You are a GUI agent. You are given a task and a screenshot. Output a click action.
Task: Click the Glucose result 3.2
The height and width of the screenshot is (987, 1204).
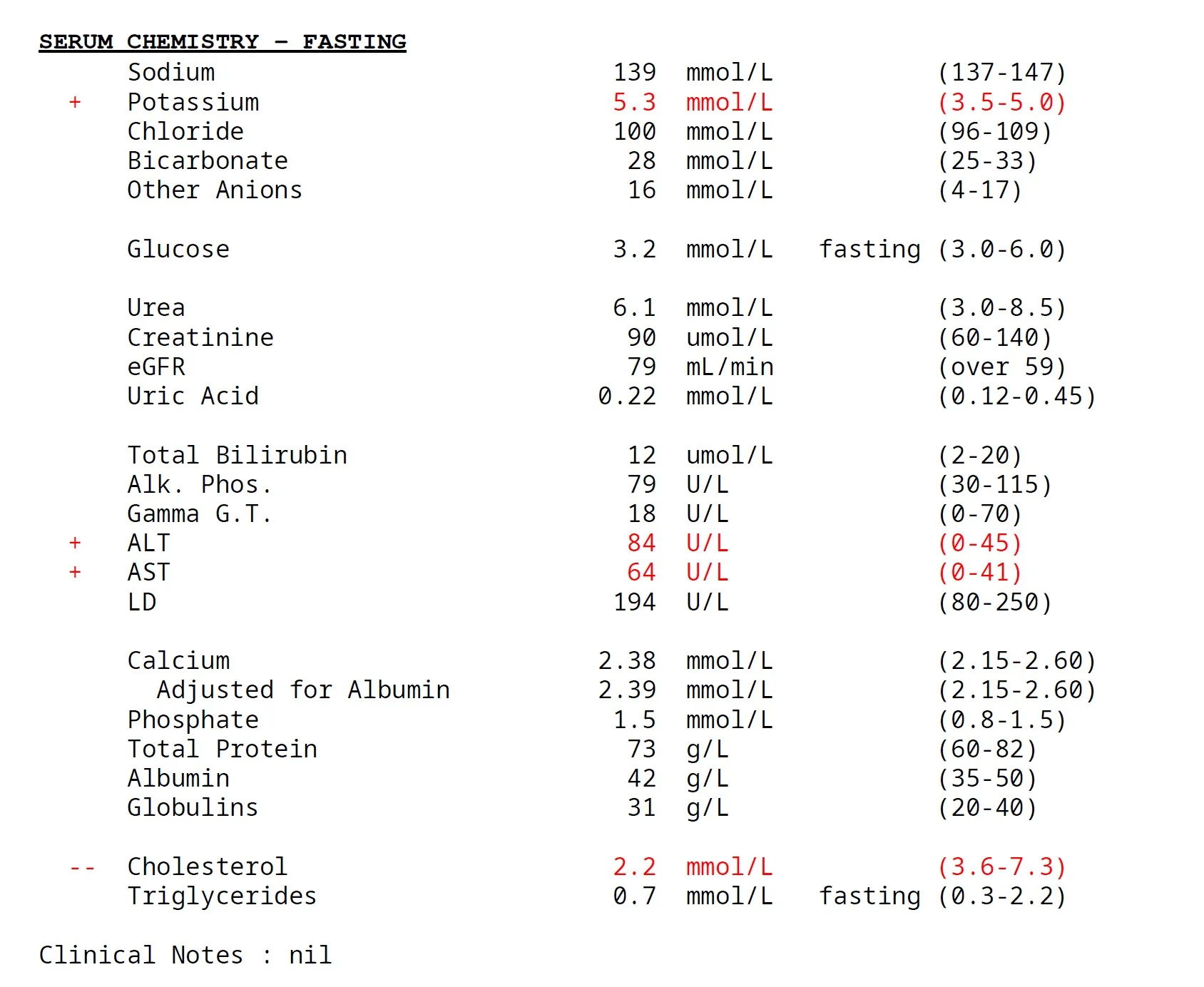pos(634,250)
